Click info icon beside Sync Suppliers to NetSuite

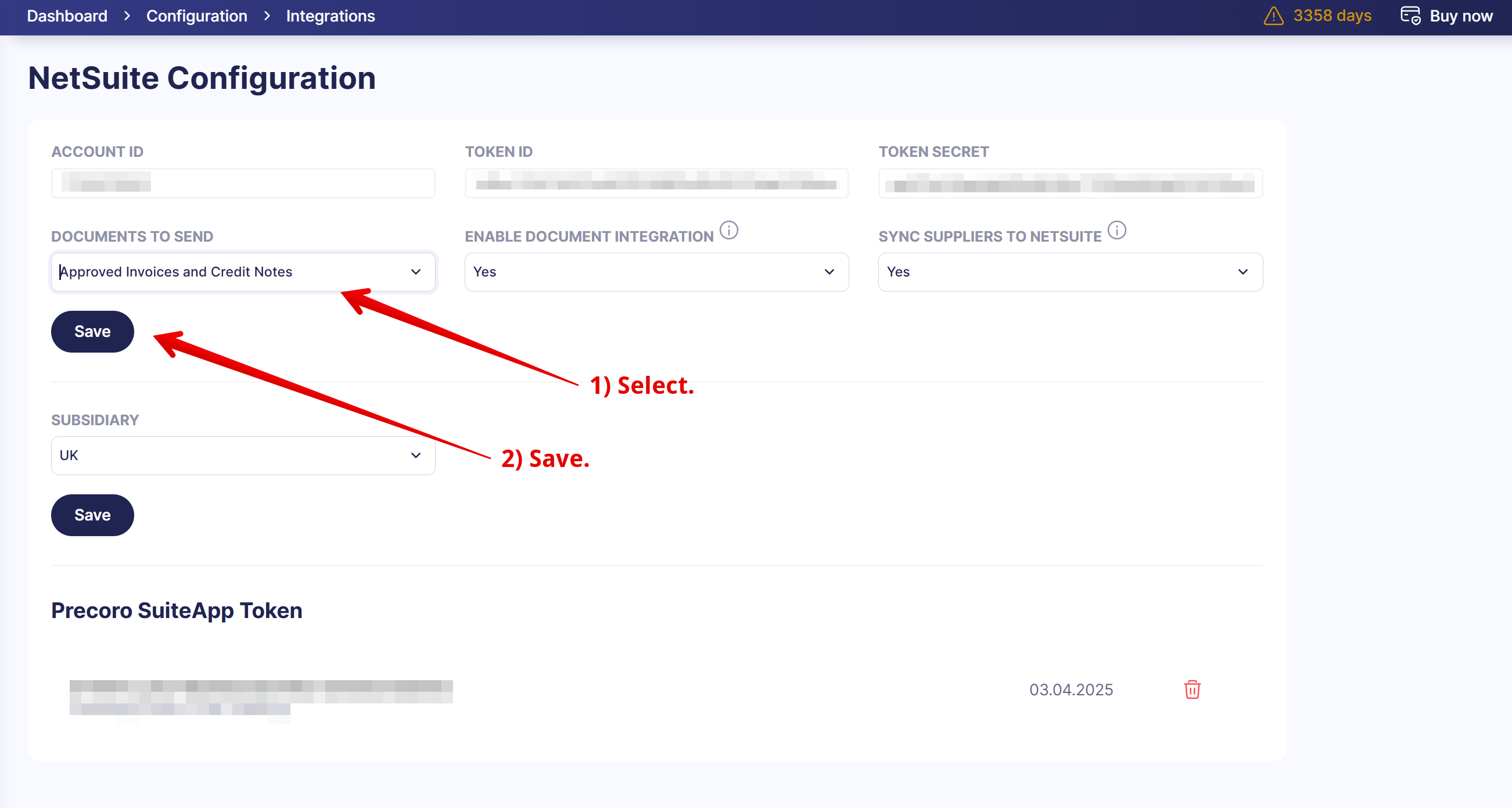[x=1116, y=230]
